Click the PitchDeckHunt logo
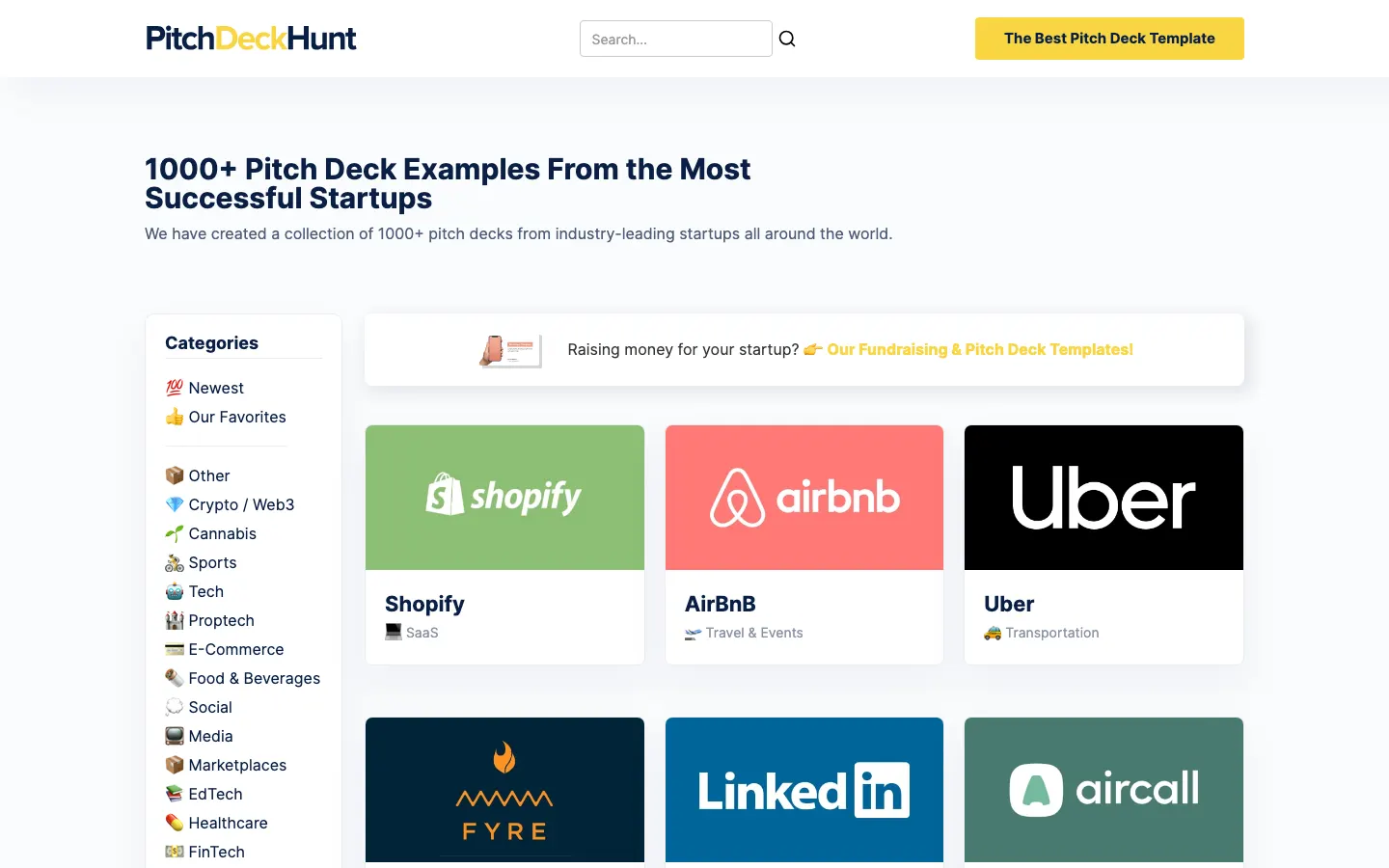Viewport: 1389px width, 868px height. tap(251, 39)
